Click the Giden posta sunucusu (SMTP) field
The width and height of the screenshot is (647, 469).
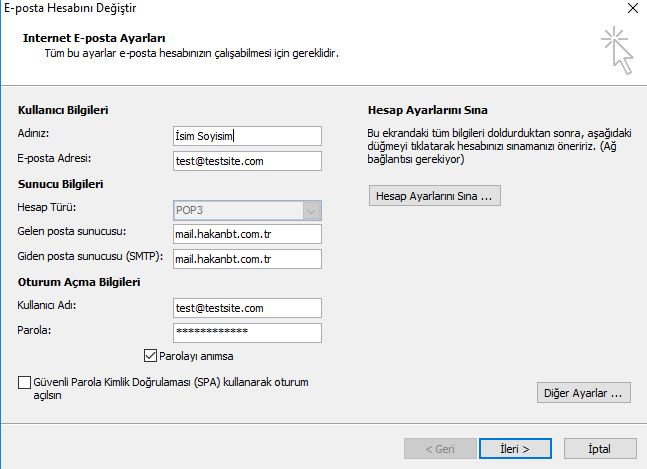coord(247,259)
